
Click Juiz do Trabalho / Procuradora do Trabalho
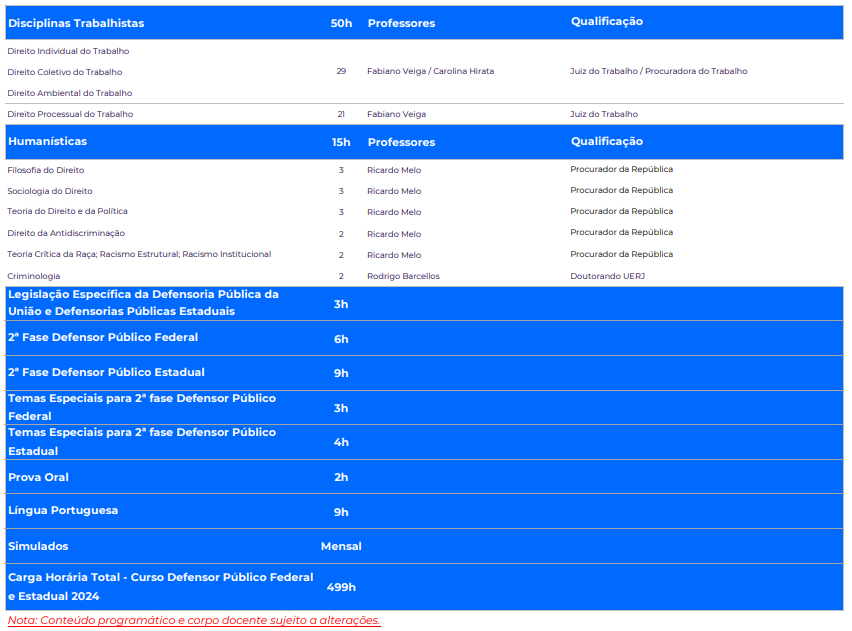coord(658,72)
